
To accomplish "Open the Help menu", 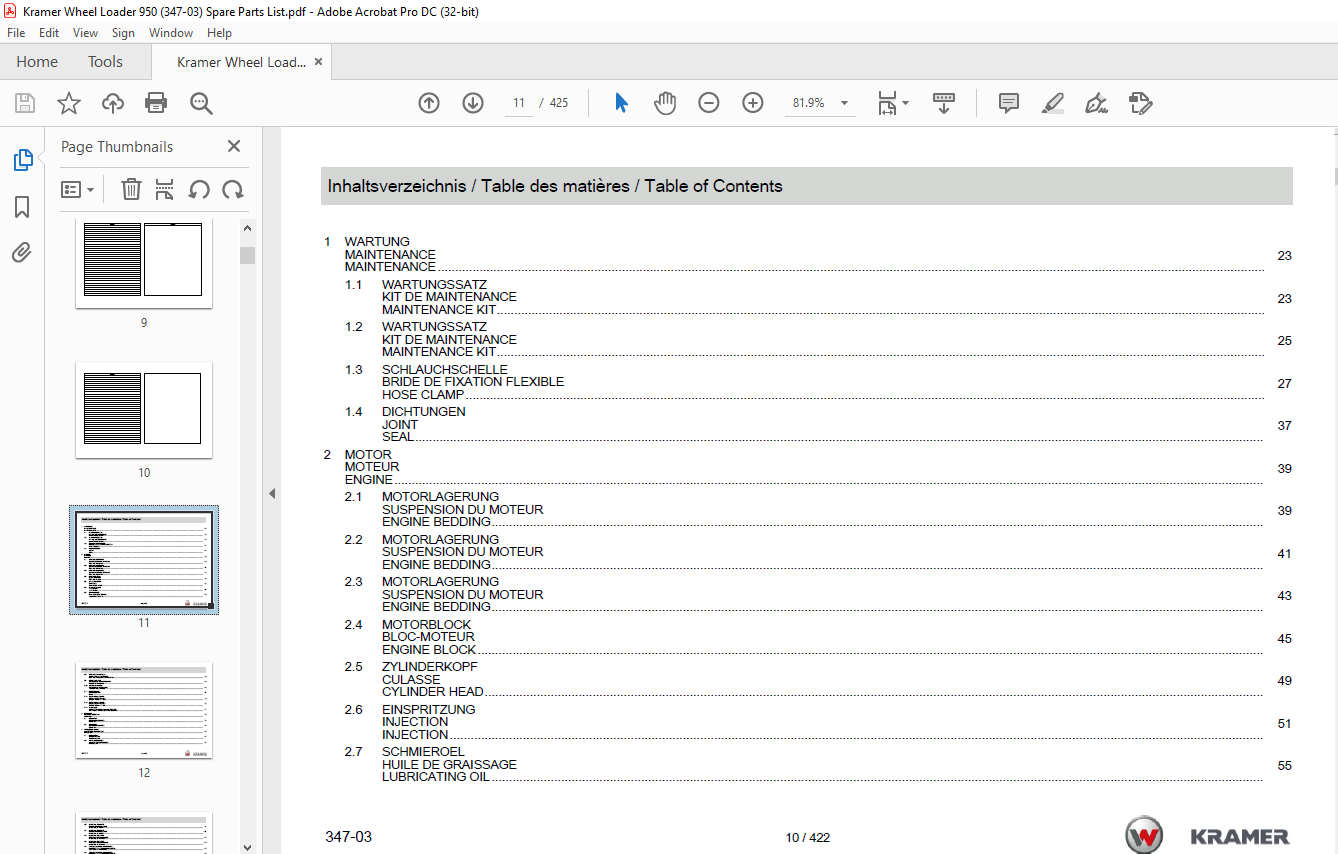I will [219, 33].
